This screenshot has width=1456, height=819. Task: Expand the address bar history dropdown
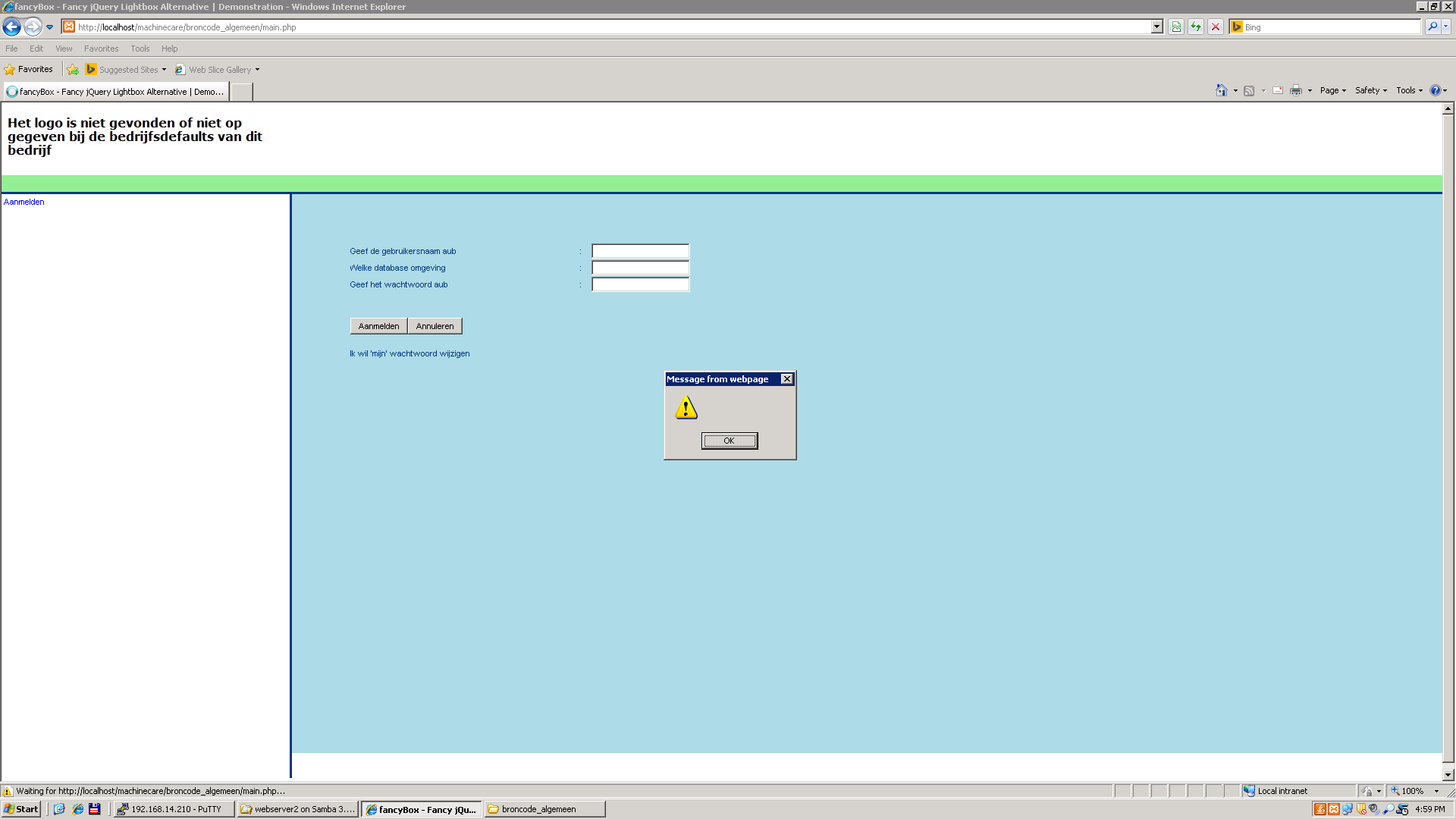point(1157,27)
